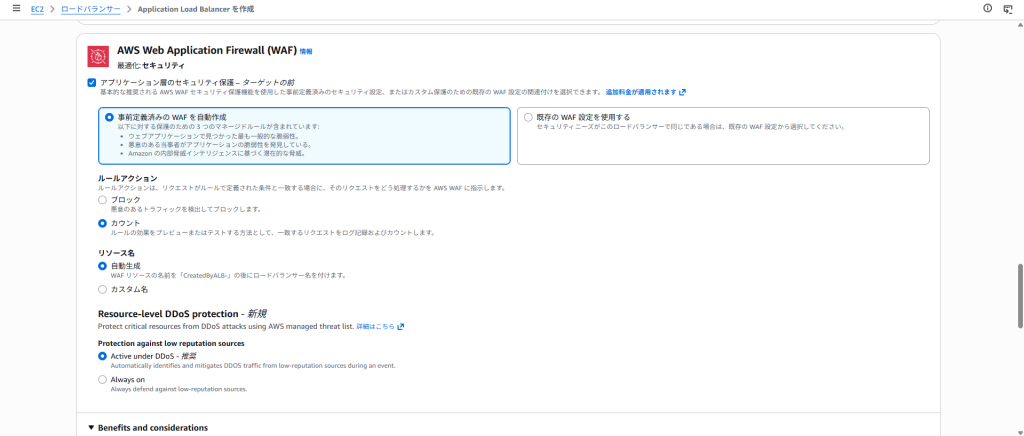1024x436 pixels.
Task: Open the external link icon after 詳細はこちら
Action: click(400, 326)
